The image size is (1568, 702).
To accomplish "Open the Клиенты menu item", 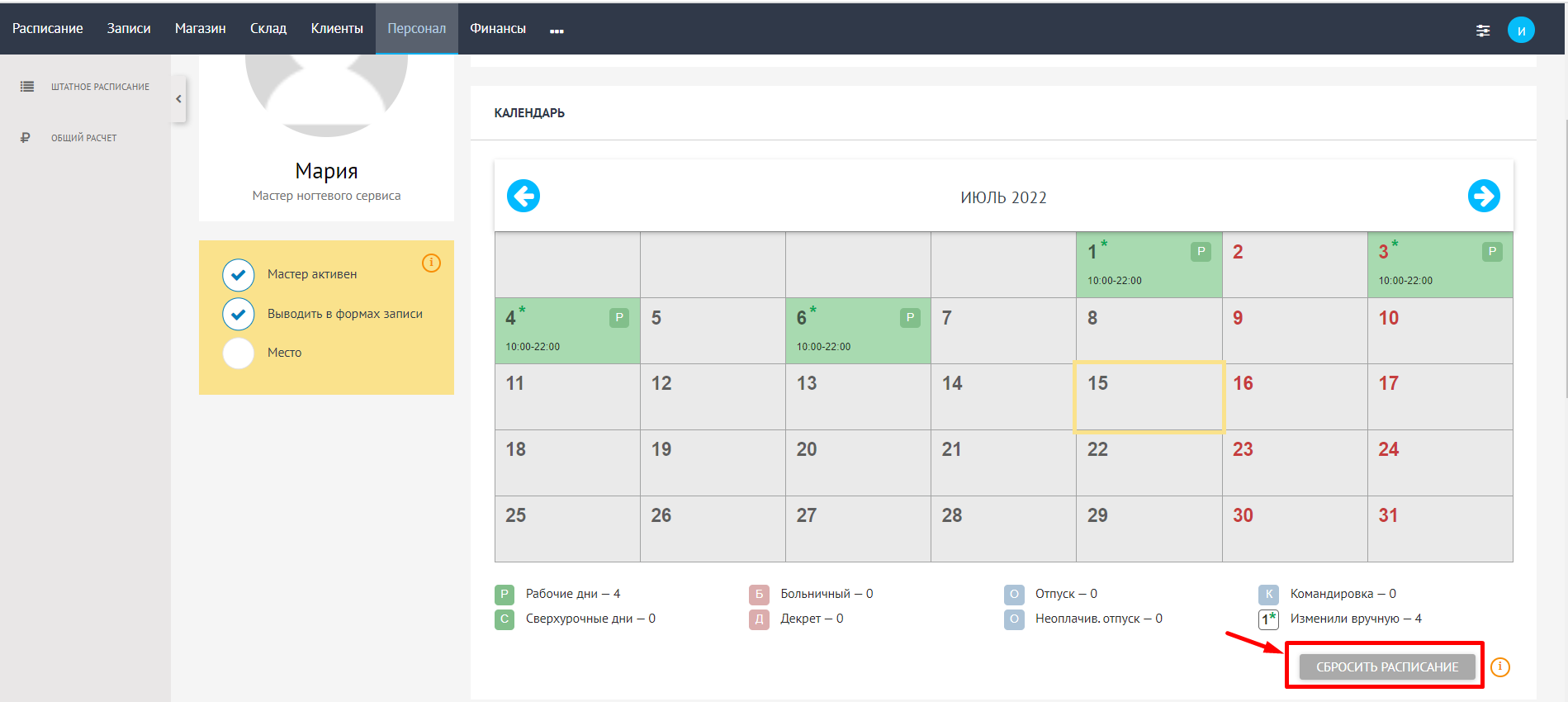I will [337, 28].
